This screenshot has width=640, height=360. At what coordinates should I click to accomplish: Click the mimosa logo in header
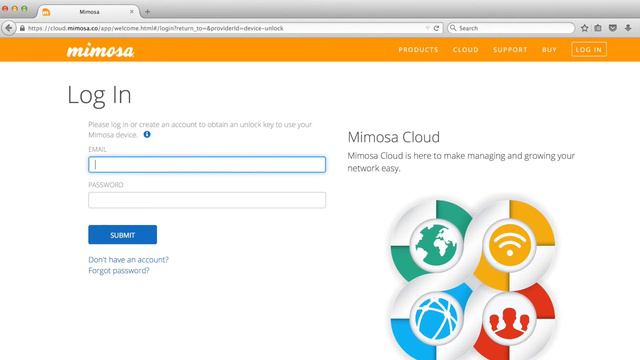coord(100,50)
